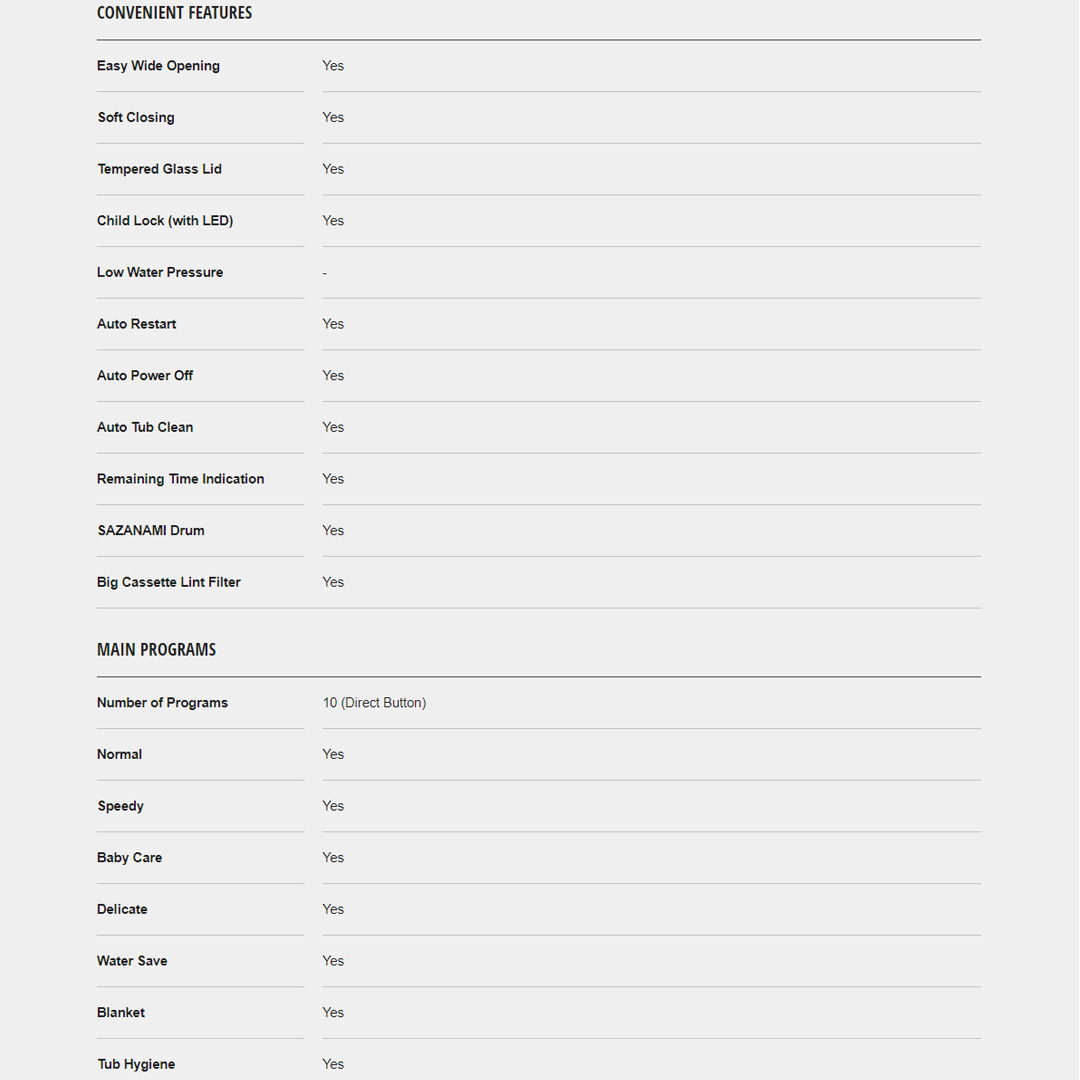Click the MAIN PROGRAMS section heading

pos(156,650)
